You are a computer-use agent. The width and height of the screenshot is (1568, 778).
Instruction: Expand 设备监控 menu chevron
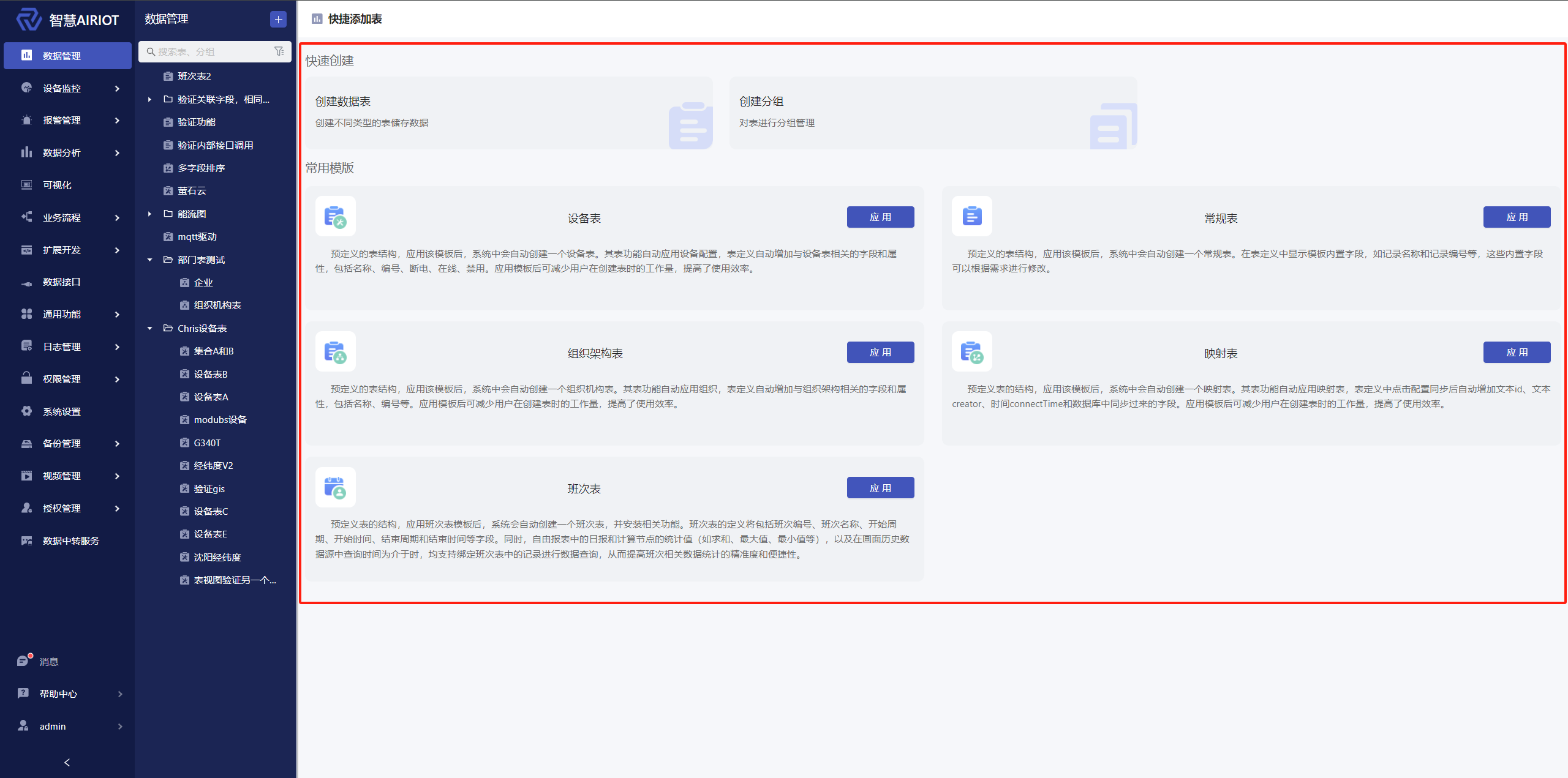(x=117, y=88)
